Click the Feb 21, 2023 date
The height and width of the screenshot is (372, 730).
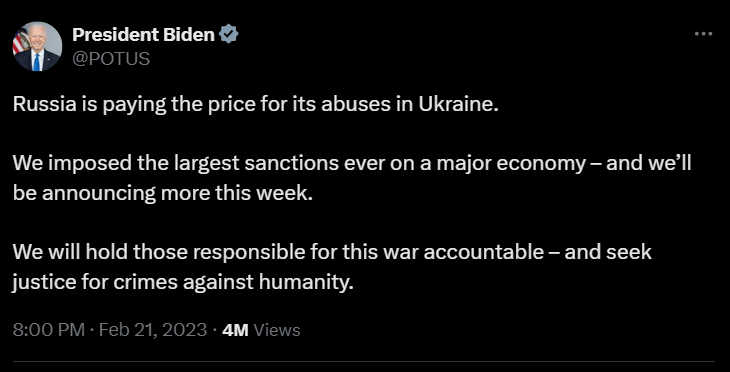click(153, 330)
